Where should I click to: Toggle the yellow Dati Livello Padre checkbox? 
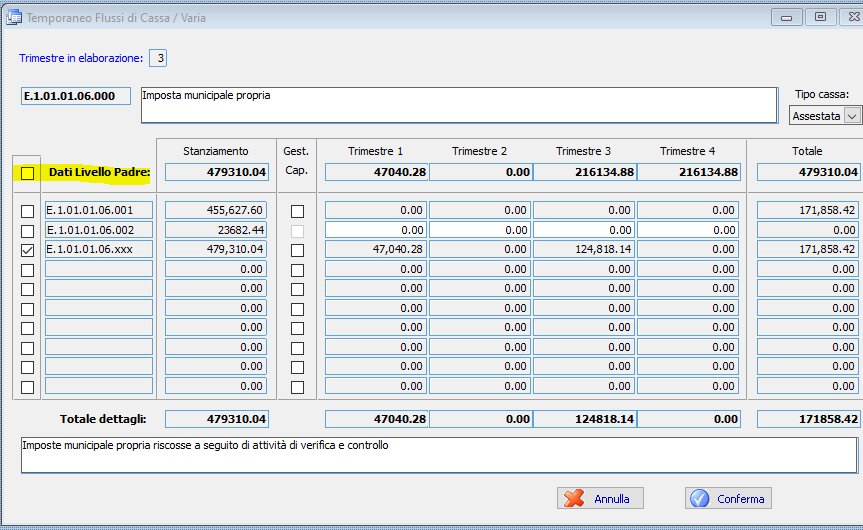click(28, 173)
